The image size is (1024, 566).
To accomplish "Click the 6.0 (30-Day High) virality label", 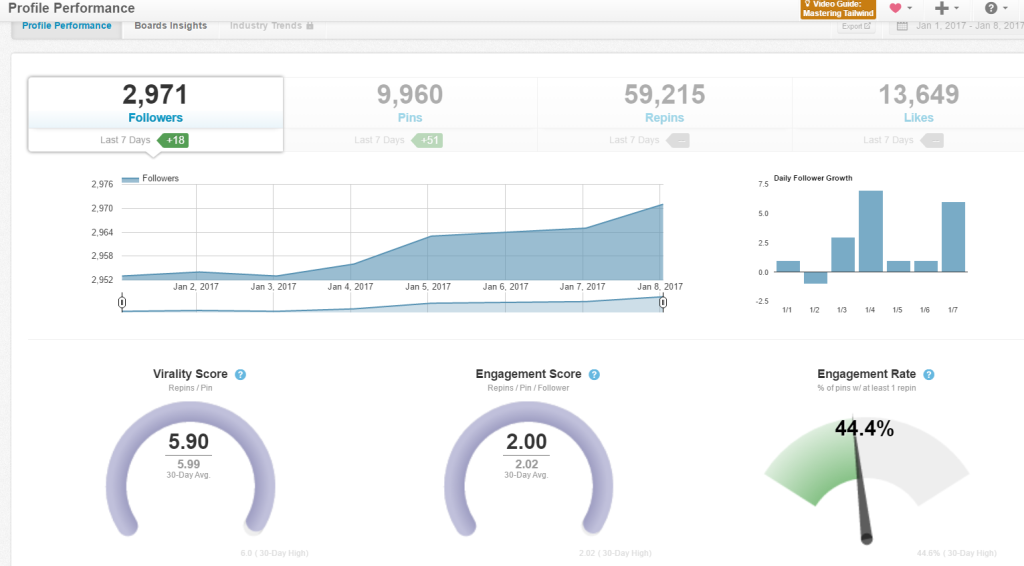I will pos(274,554).
